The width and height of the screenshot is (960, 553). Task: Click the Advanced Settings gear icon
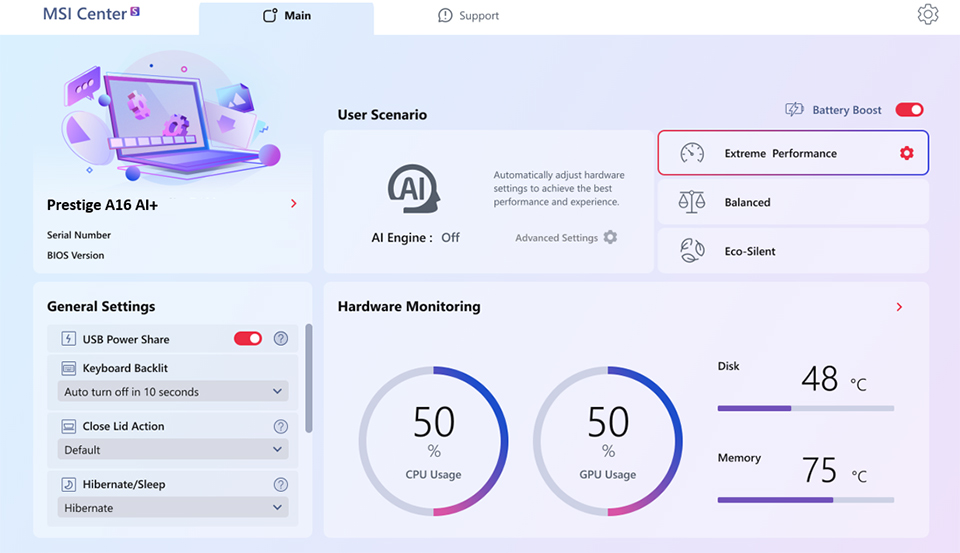coord(610,238)
